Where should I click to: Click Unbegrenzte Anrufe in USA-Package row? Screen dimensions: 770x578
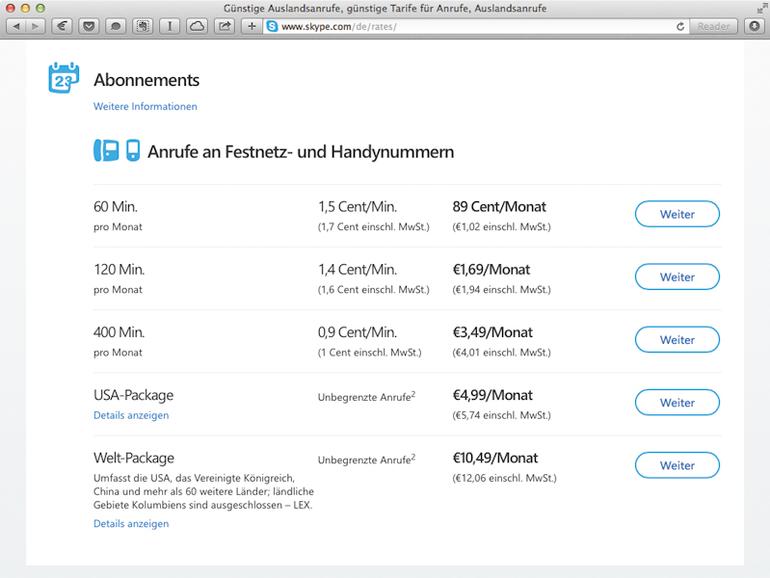[x=366, y=397]
